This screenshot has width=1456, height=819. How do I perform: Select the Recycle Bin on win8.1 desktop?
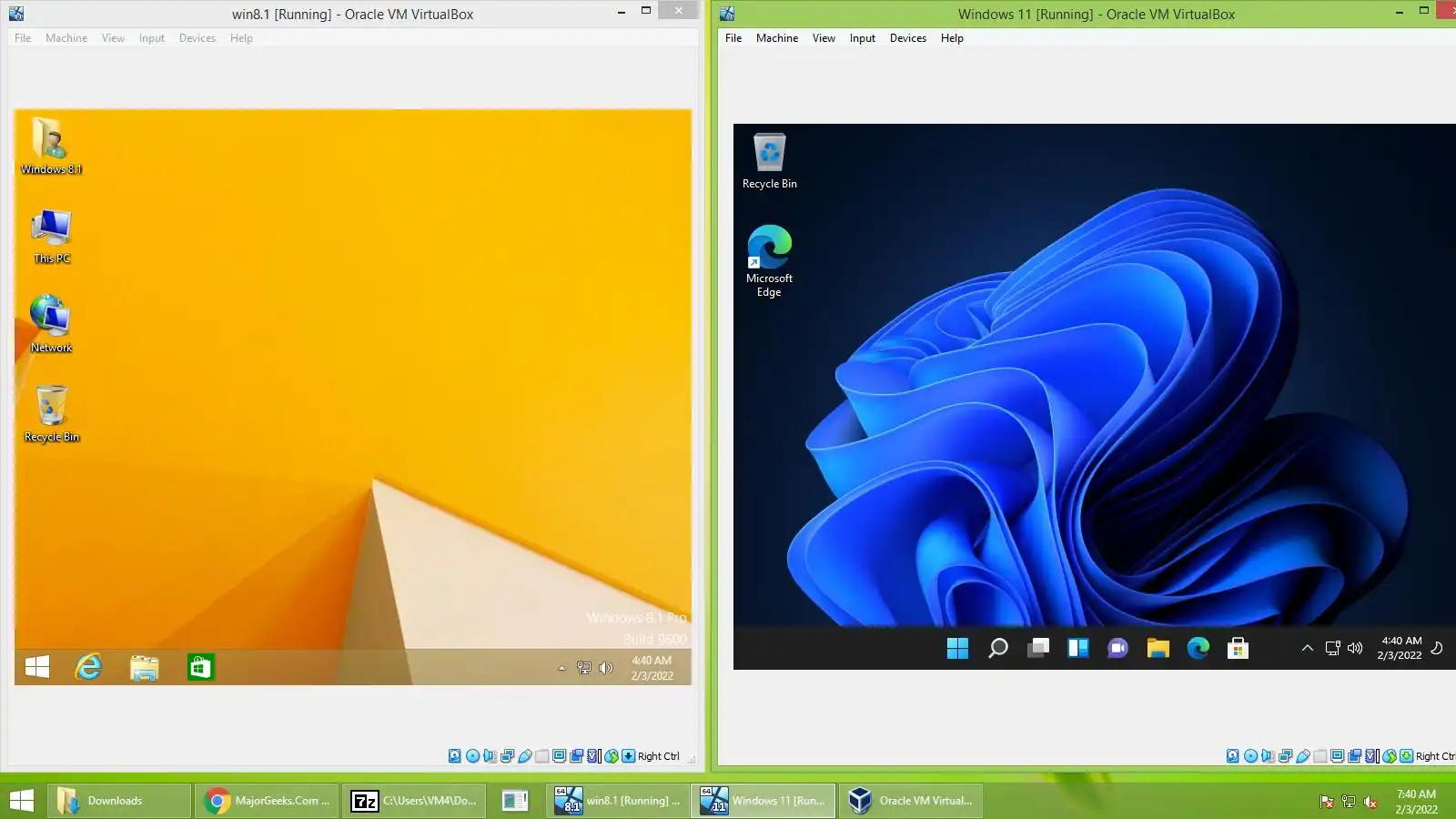pos(51,414)
